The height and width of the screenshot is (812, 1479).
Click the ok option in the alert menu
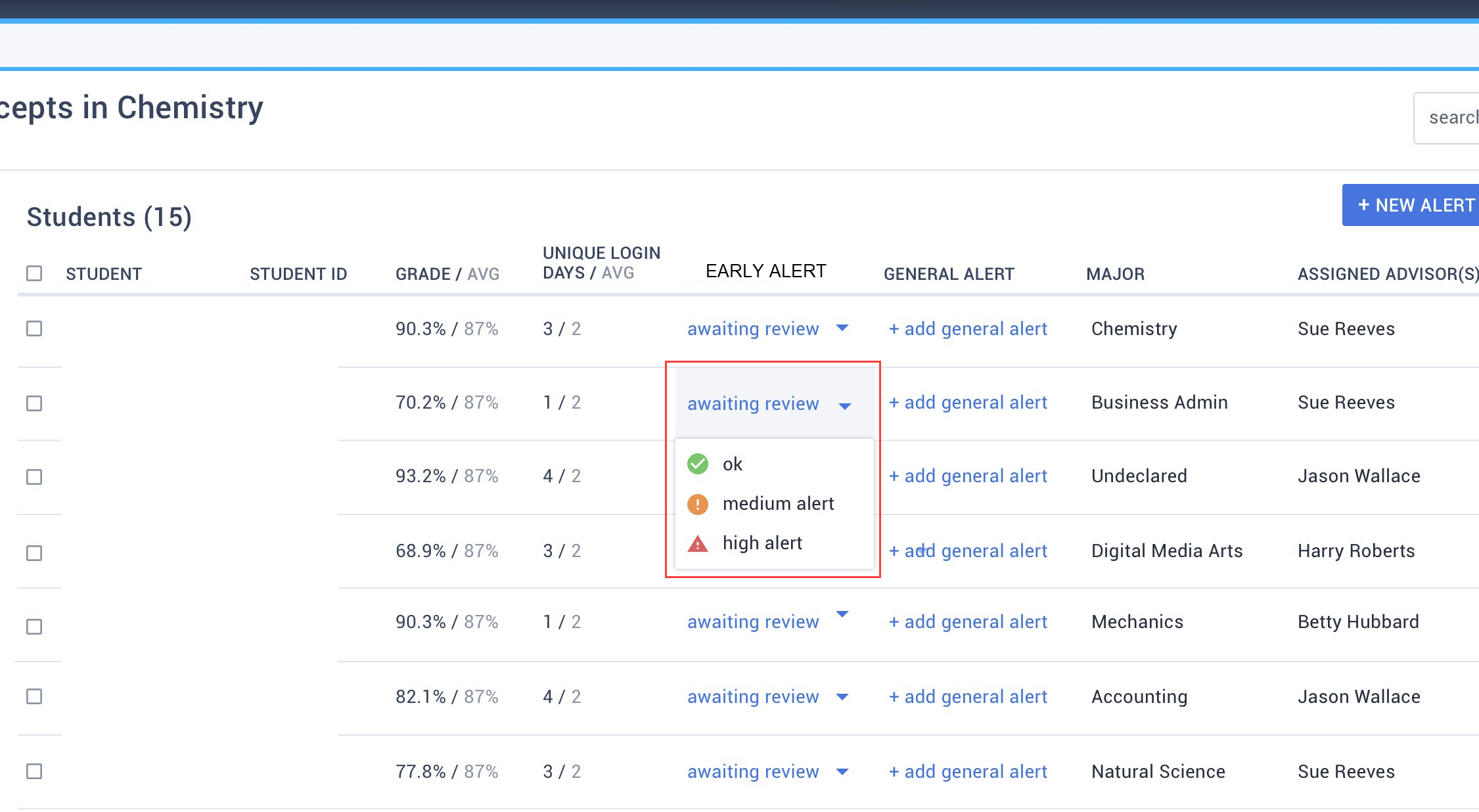732,464
